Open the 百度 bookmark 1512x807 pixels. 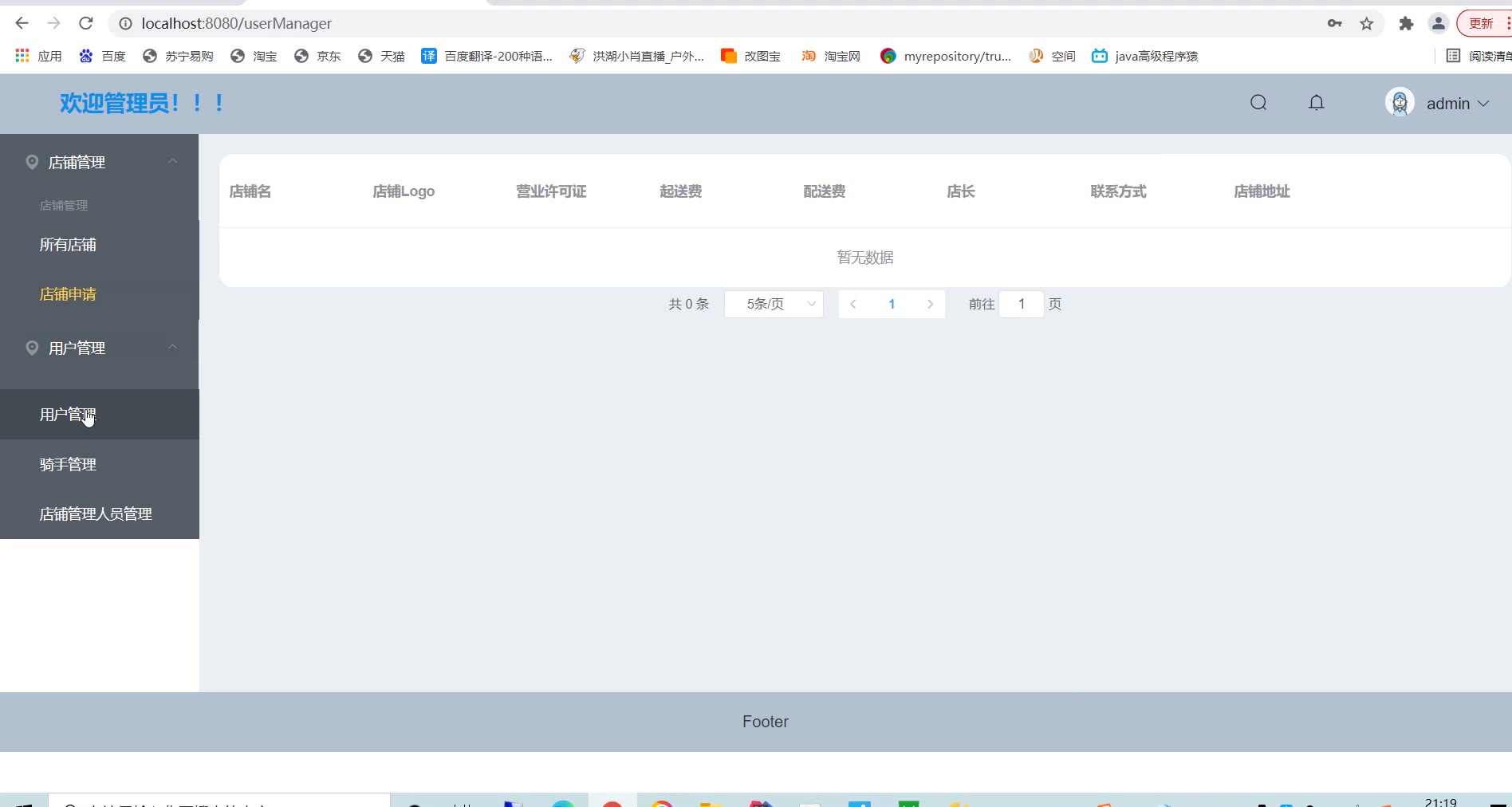tap(102, 56)
